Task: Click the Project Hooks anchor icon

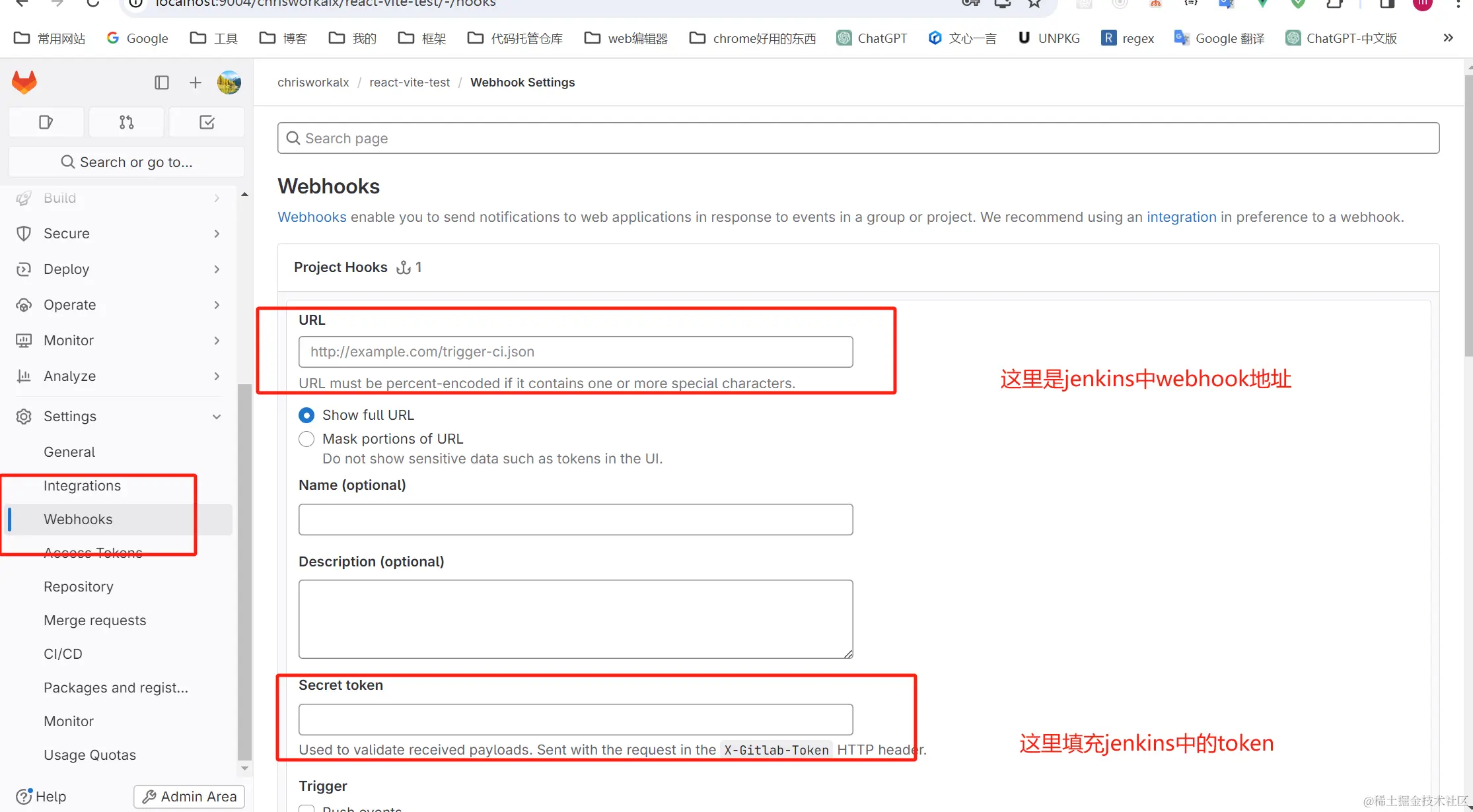Action: click(x=404, y=267)
